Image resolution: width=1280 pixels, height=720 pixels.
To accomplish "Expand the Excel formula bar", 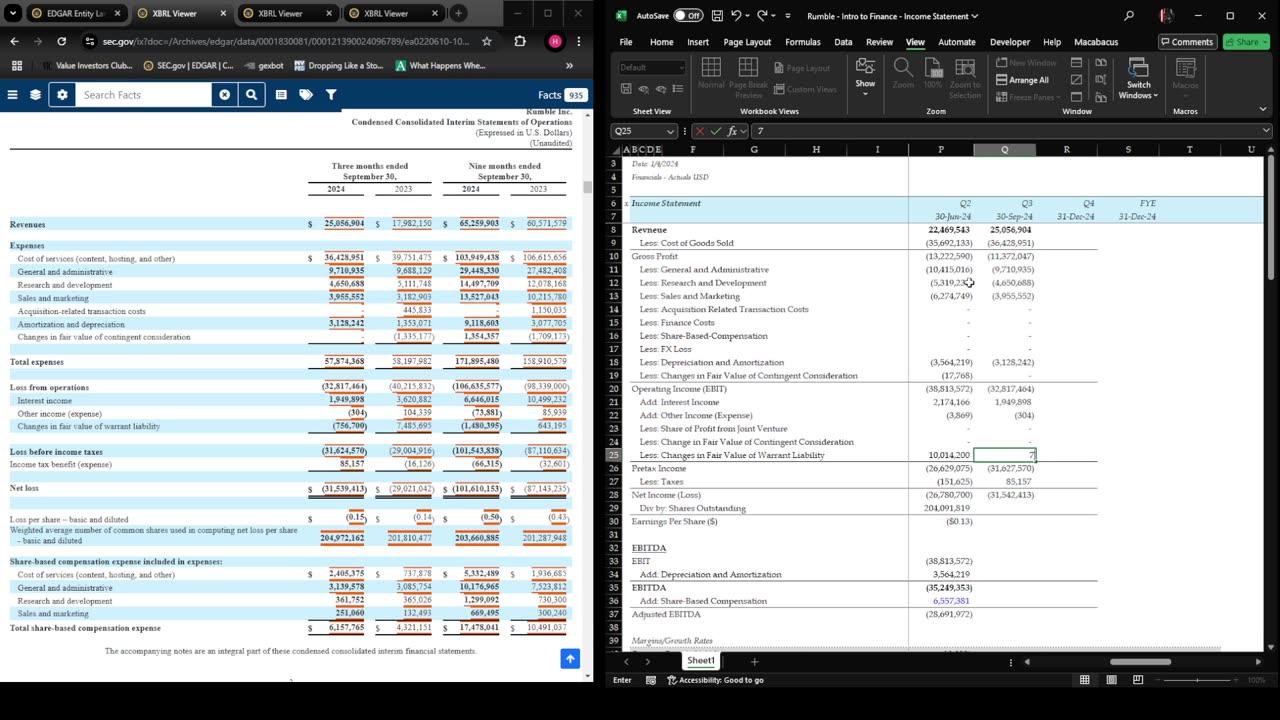I will coord(1266,131).
